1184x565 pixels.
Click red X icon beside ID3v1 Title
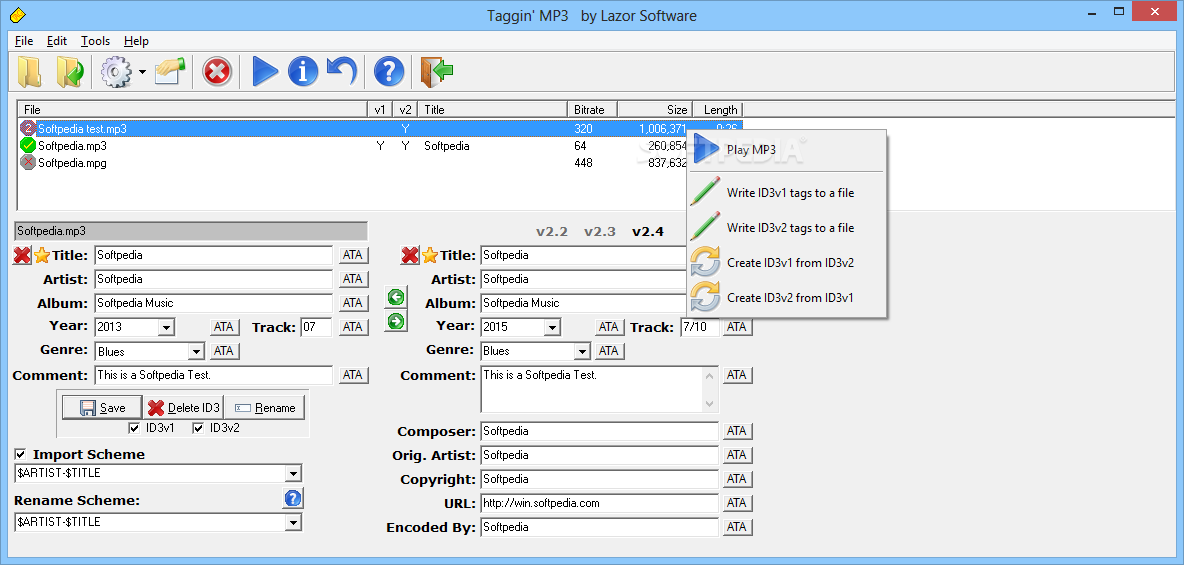tap(22, 255)
